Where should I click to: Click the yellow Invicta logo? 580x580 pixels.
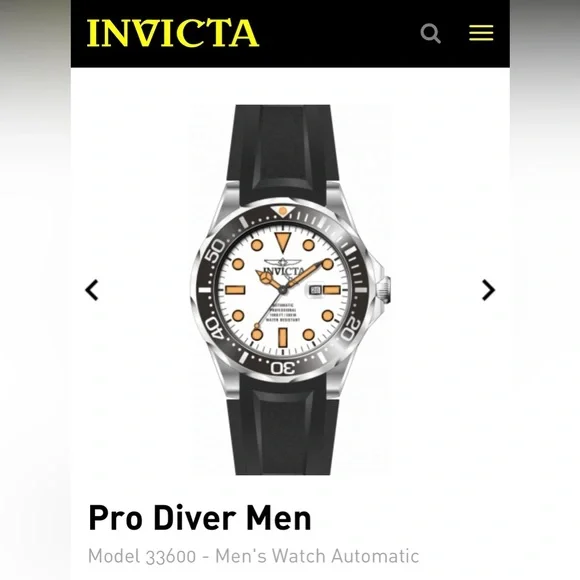click(173, 33)
